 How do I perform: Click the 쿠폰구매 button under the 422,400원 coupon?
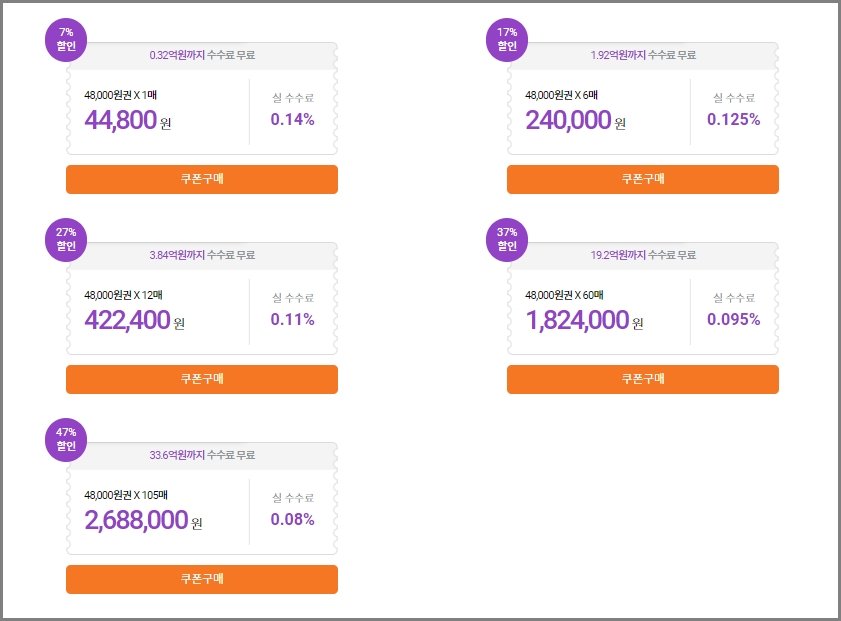pos(202,379)
